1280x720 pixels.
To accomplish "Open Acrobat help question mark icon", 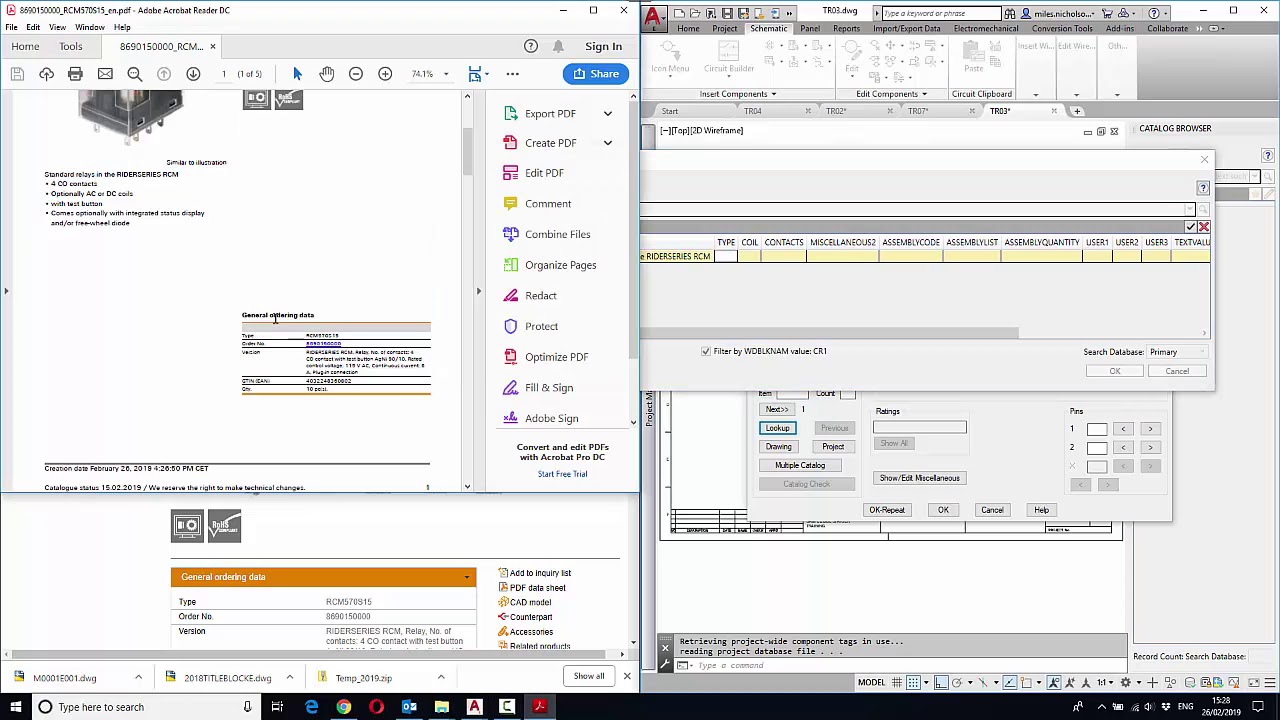I will (531, 46).
